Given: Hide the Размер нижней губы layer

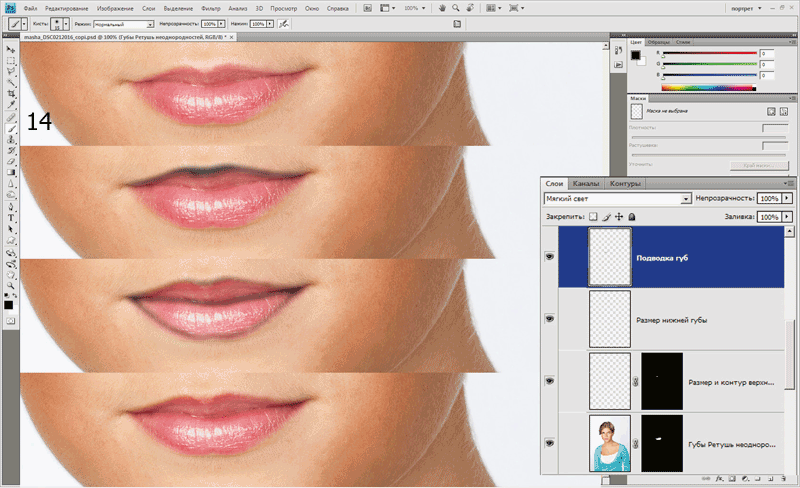Looking at the screenshot, I should 549,319.
